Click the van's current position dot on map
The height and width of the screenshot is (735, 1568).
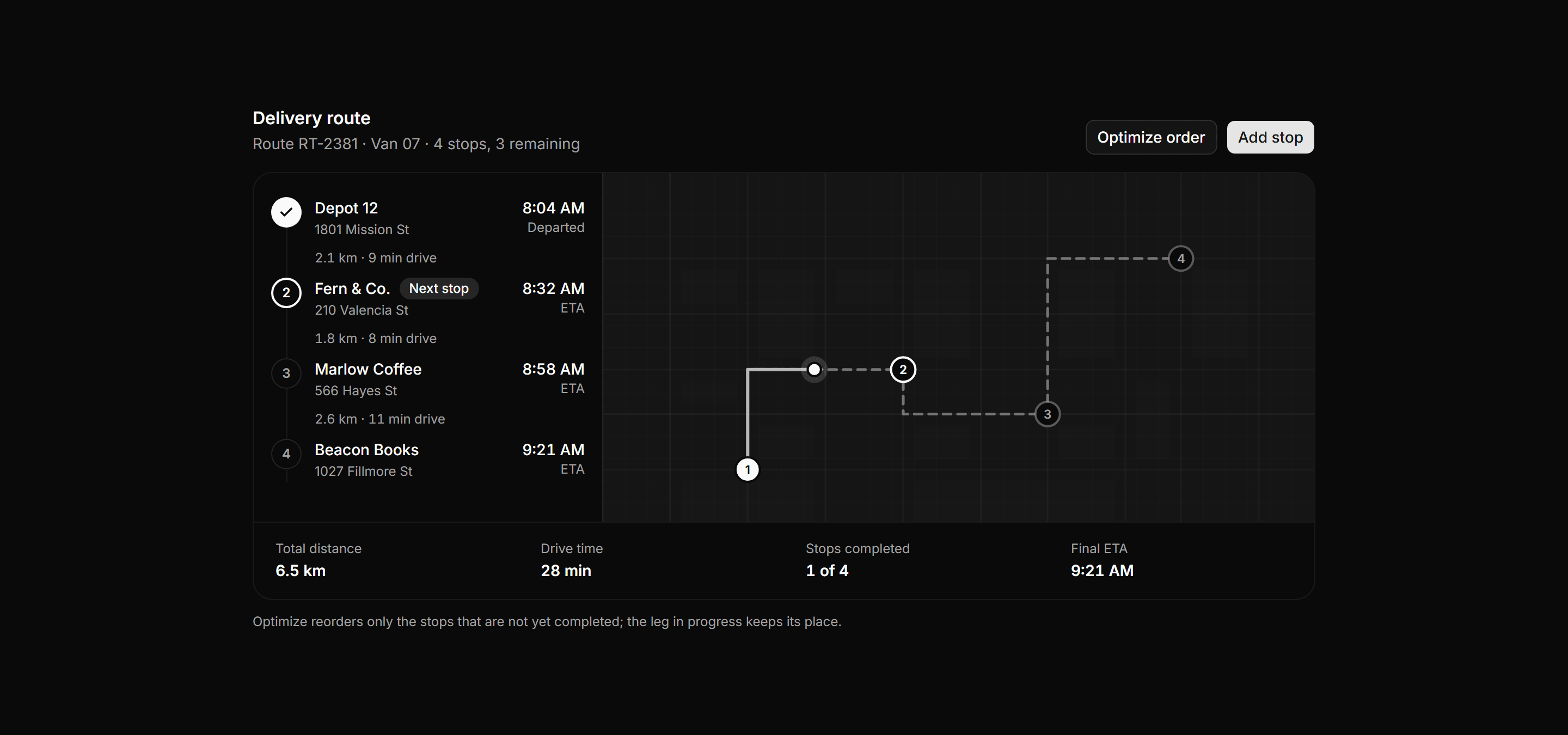[814, 369]
